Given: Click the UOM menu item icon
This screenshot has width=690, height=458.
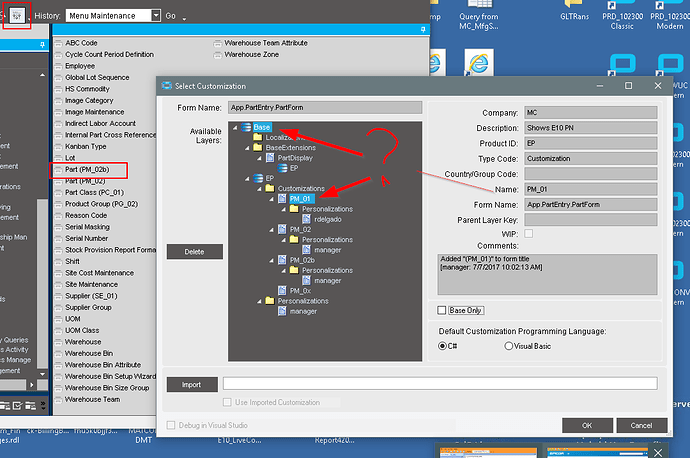Looking at the screenshot, I should [x=59, y=319].
